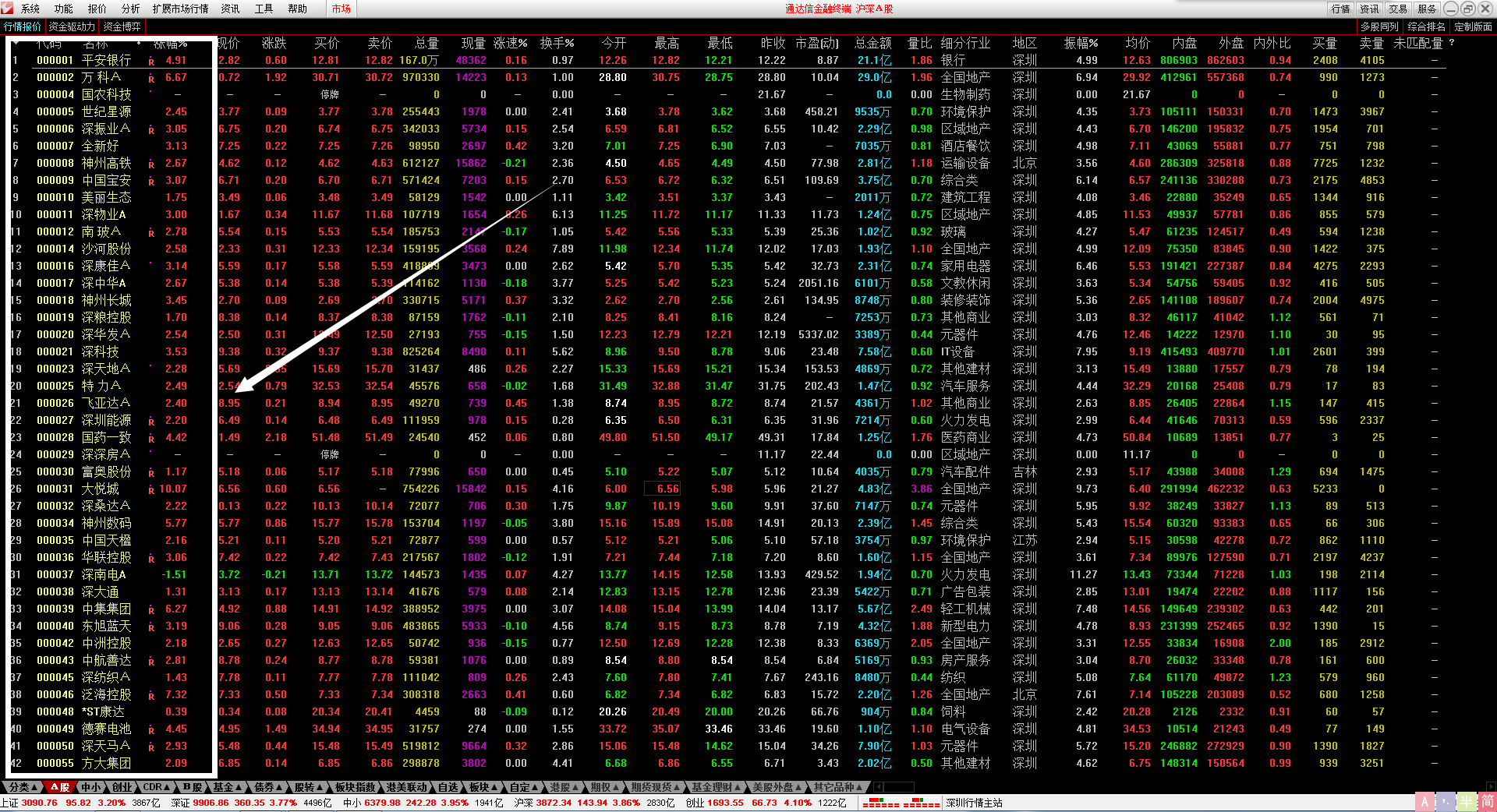Switch to the B股 tab
This screenshot has height=812, width=1497.
click(x=193, y=787)
